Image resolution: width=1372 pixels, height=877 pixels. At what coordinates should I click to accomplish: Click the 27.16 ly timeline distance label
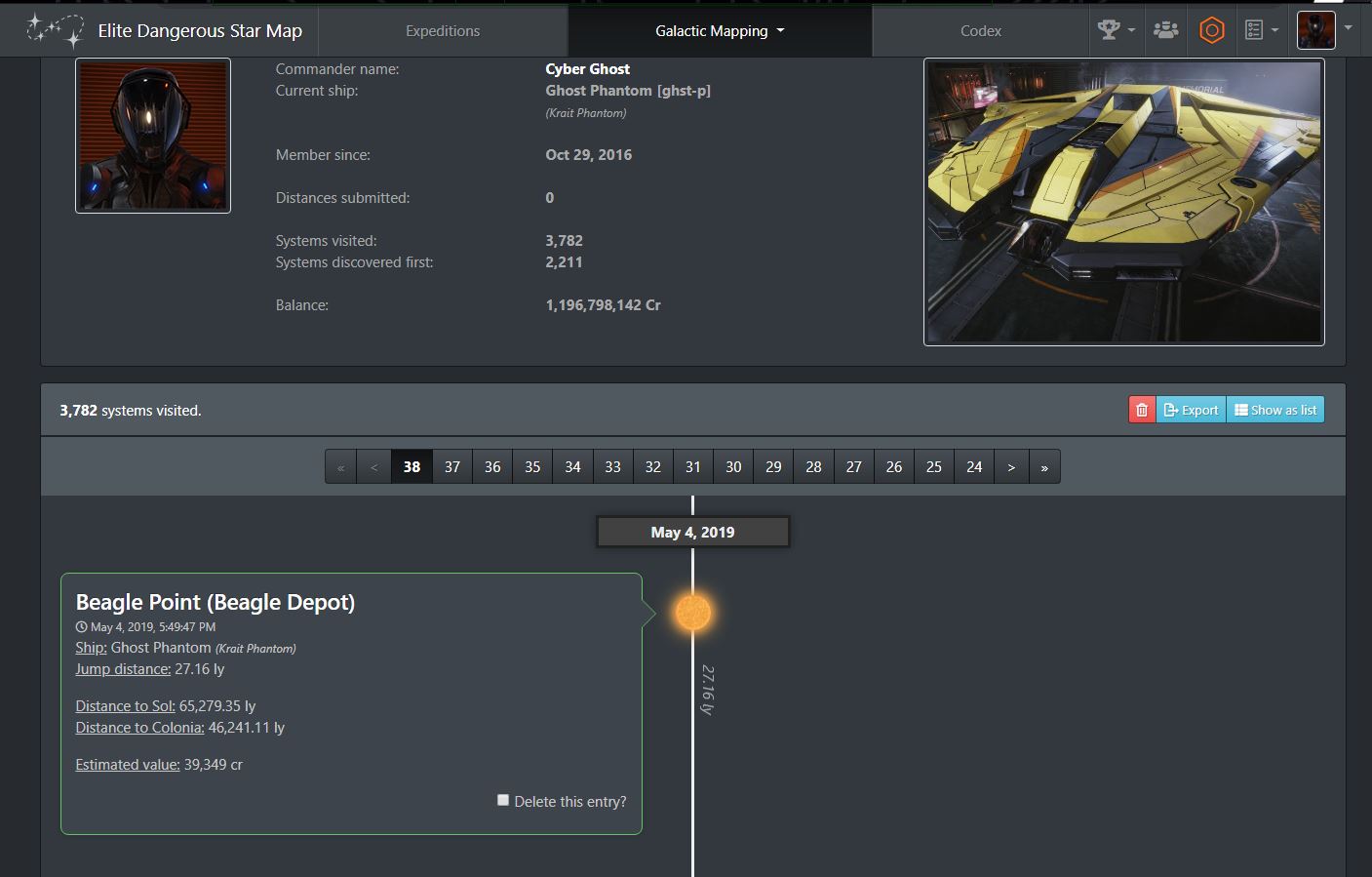tap(708, 690)
